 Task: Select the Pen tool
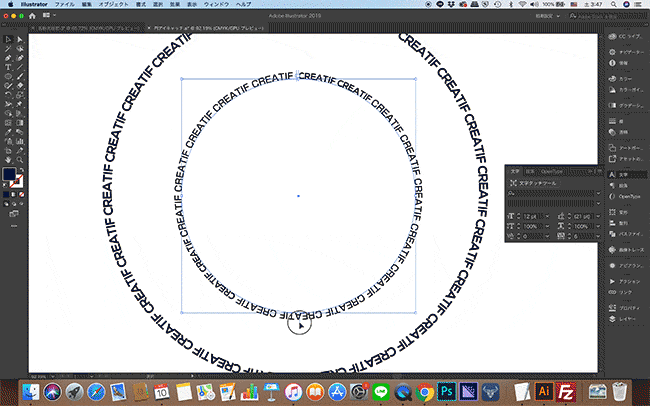pos(8,58)
